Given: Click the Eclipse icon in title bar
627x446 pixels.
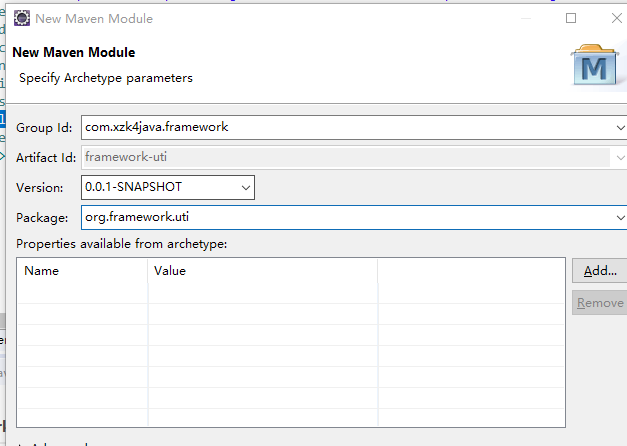Looking at the screenshot, I should click(x=20, y=18).
